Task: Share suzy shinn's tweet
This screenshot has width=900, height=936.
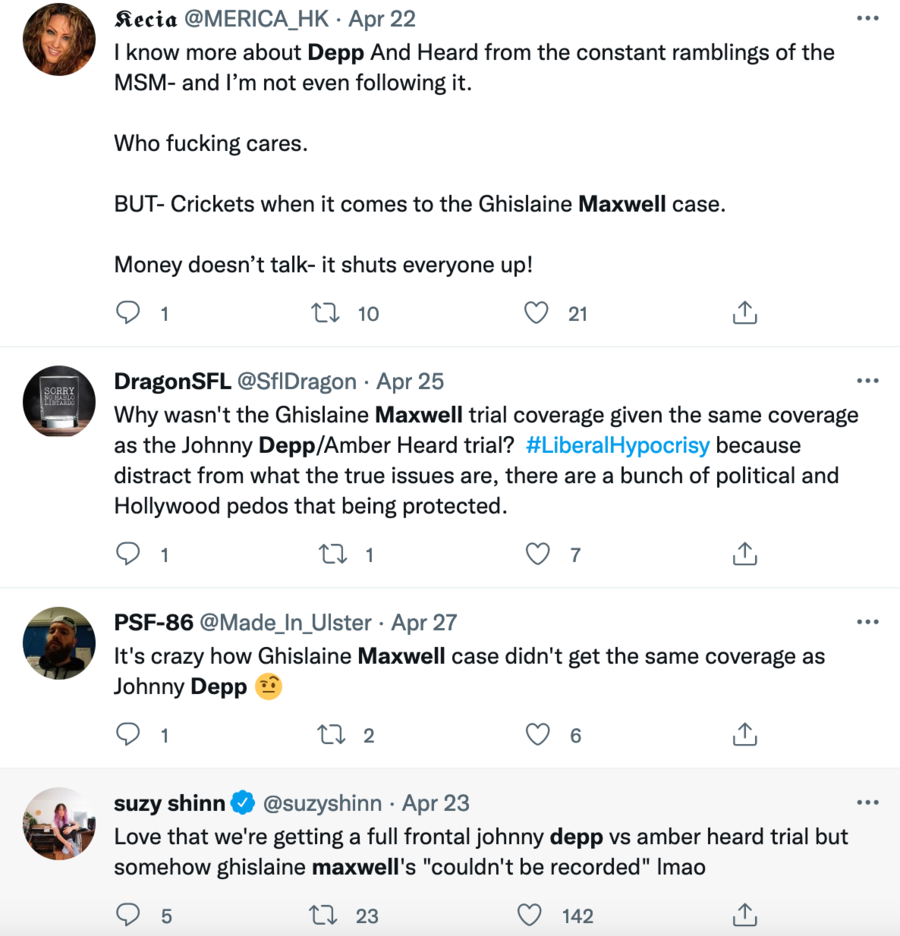Action: point(743,915)
